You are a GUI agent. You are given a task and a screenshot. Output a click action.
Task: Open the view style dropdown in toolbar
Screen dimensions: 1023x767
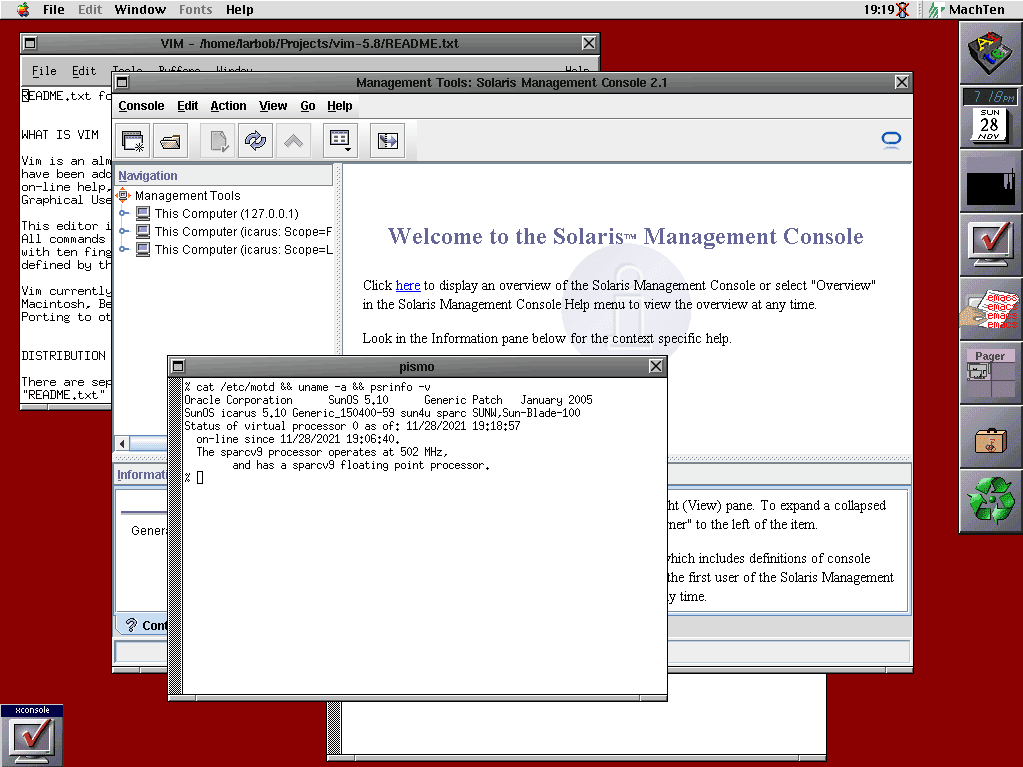[340, 141]
